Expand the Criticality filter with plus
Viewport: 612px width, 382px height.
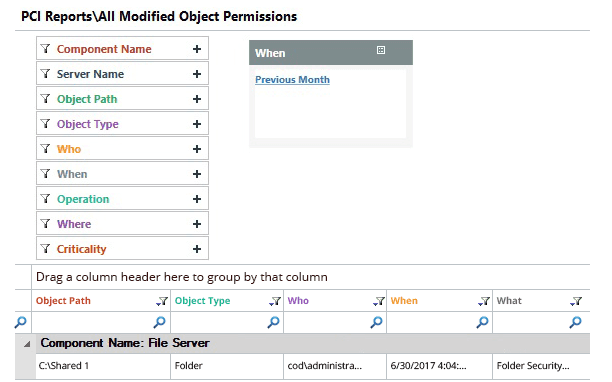click(197, 249)
